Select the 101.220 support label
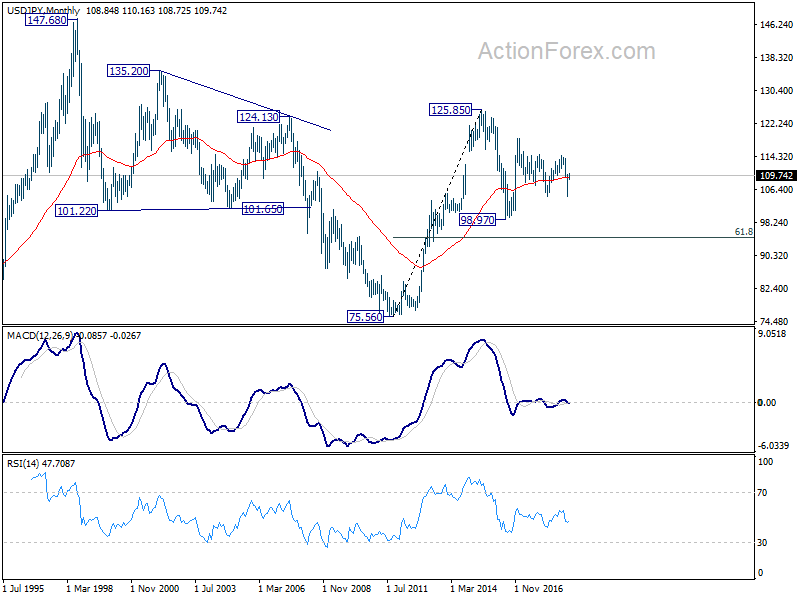 [x=77, y=211]
